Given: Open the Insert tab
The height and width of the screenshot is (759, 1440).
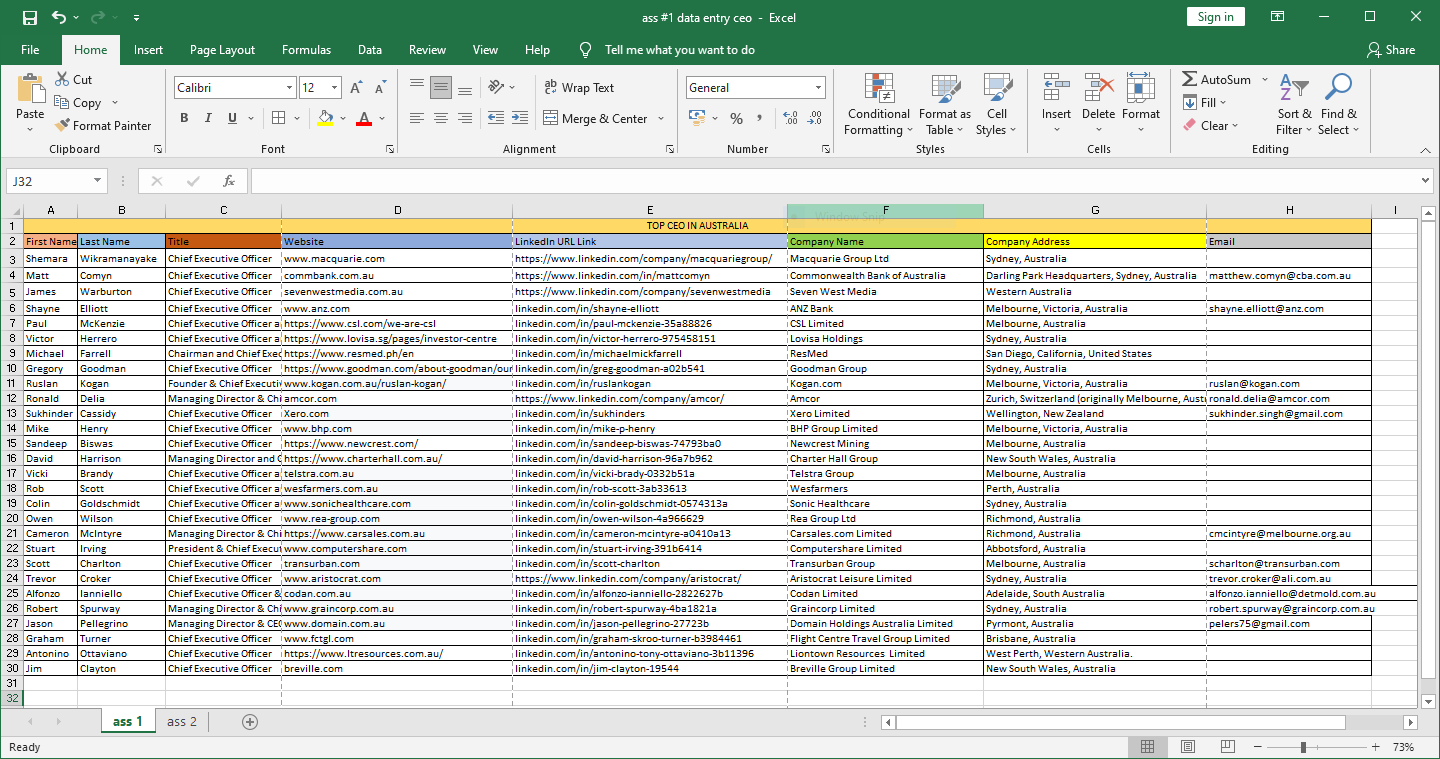Looking at the screenshot, I should (148, 50).
